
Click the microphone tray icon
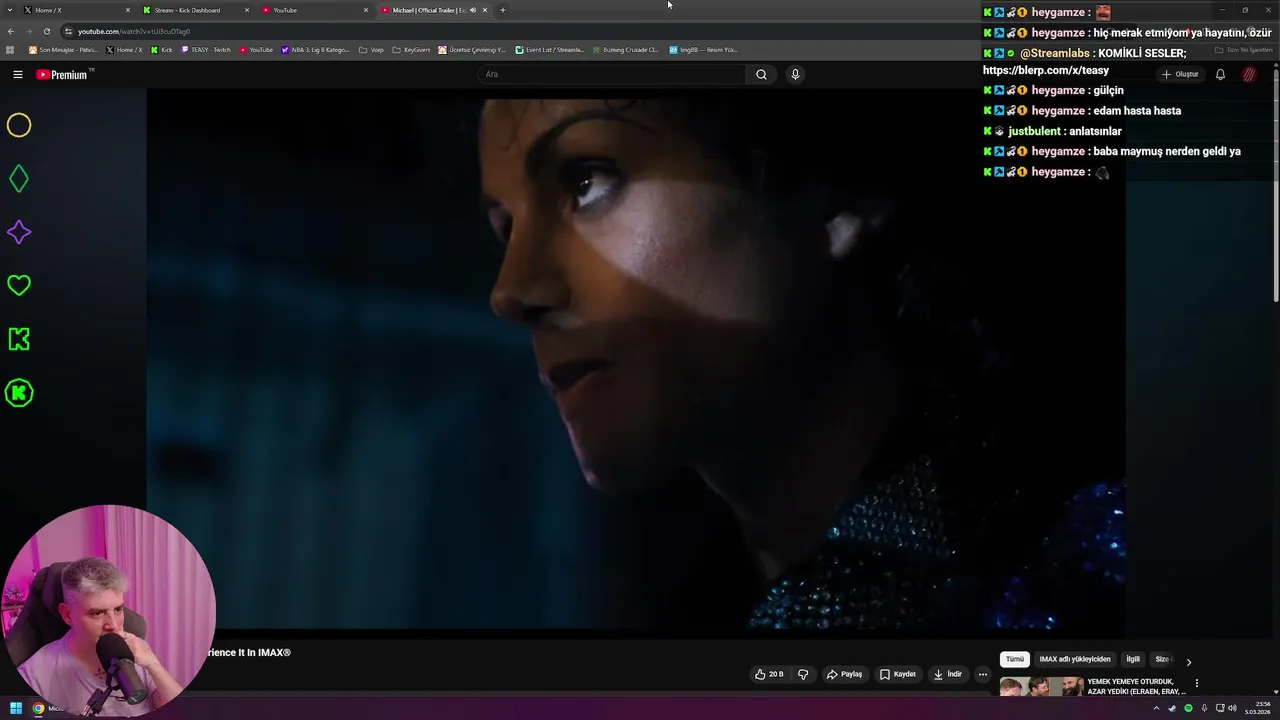[x=1204, y=708]
